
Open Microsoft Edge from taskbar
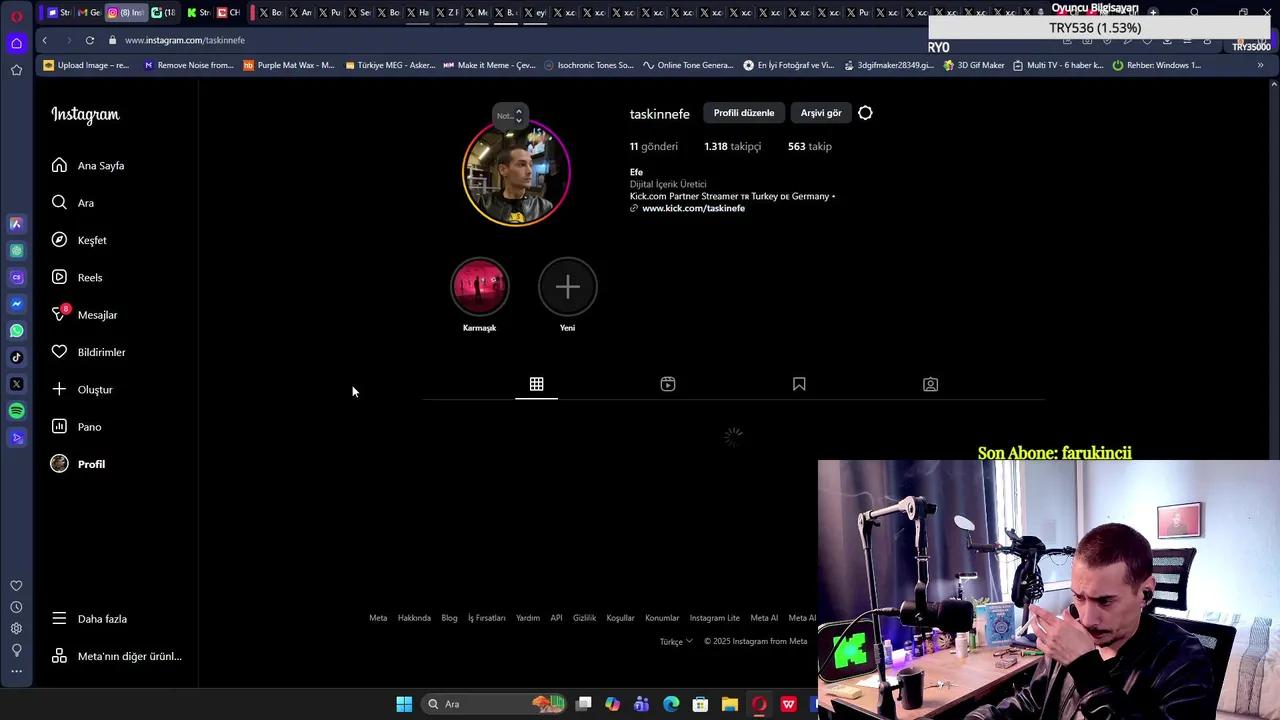point(671,704)
